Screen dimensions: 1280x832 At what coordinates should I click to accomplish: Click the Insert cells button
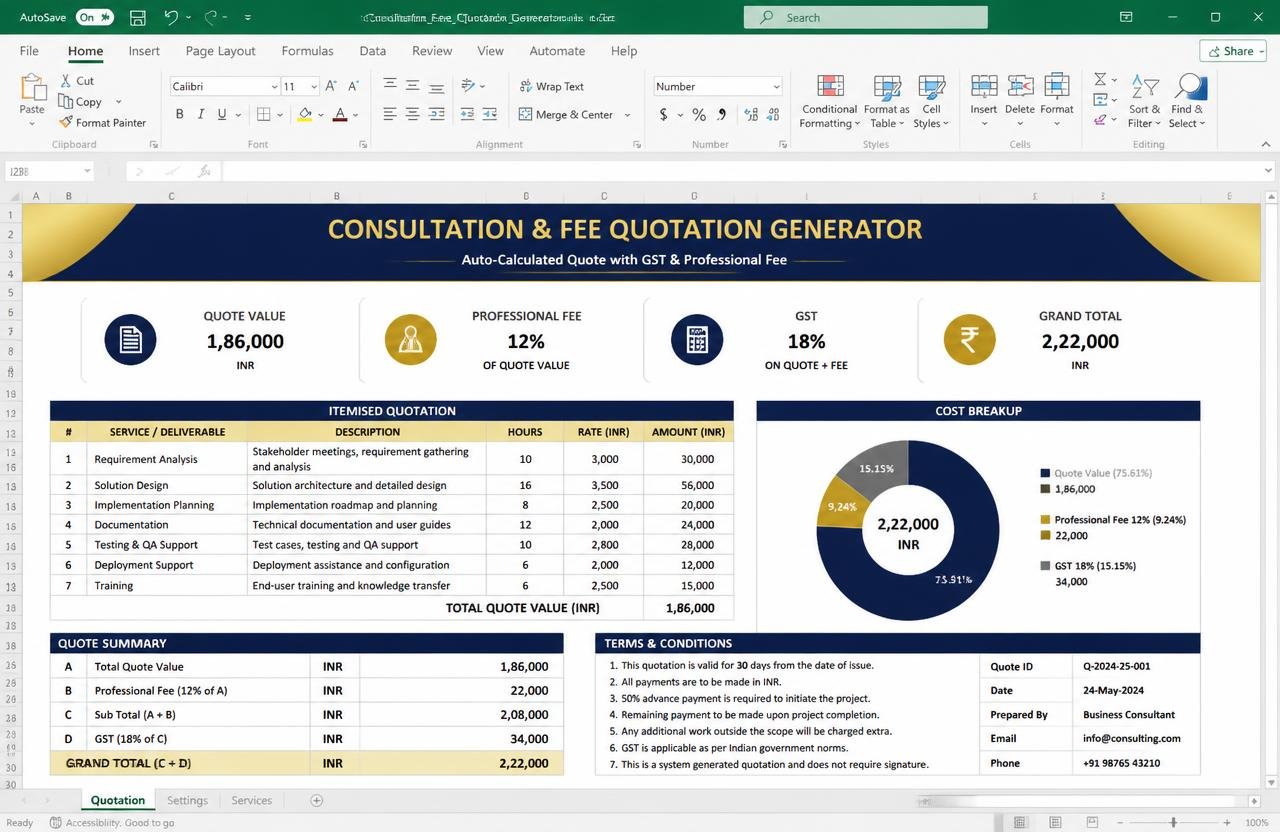984,100
